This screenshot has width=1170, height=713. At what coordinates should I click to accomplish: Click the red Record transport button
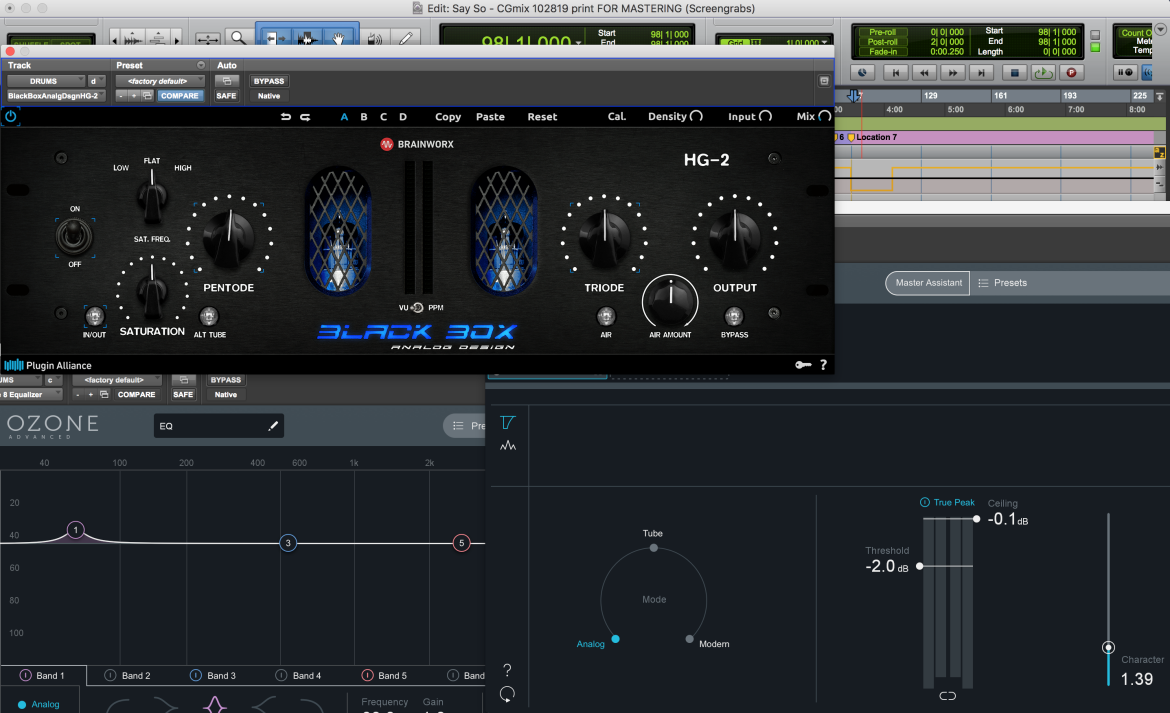[1072, 72]
